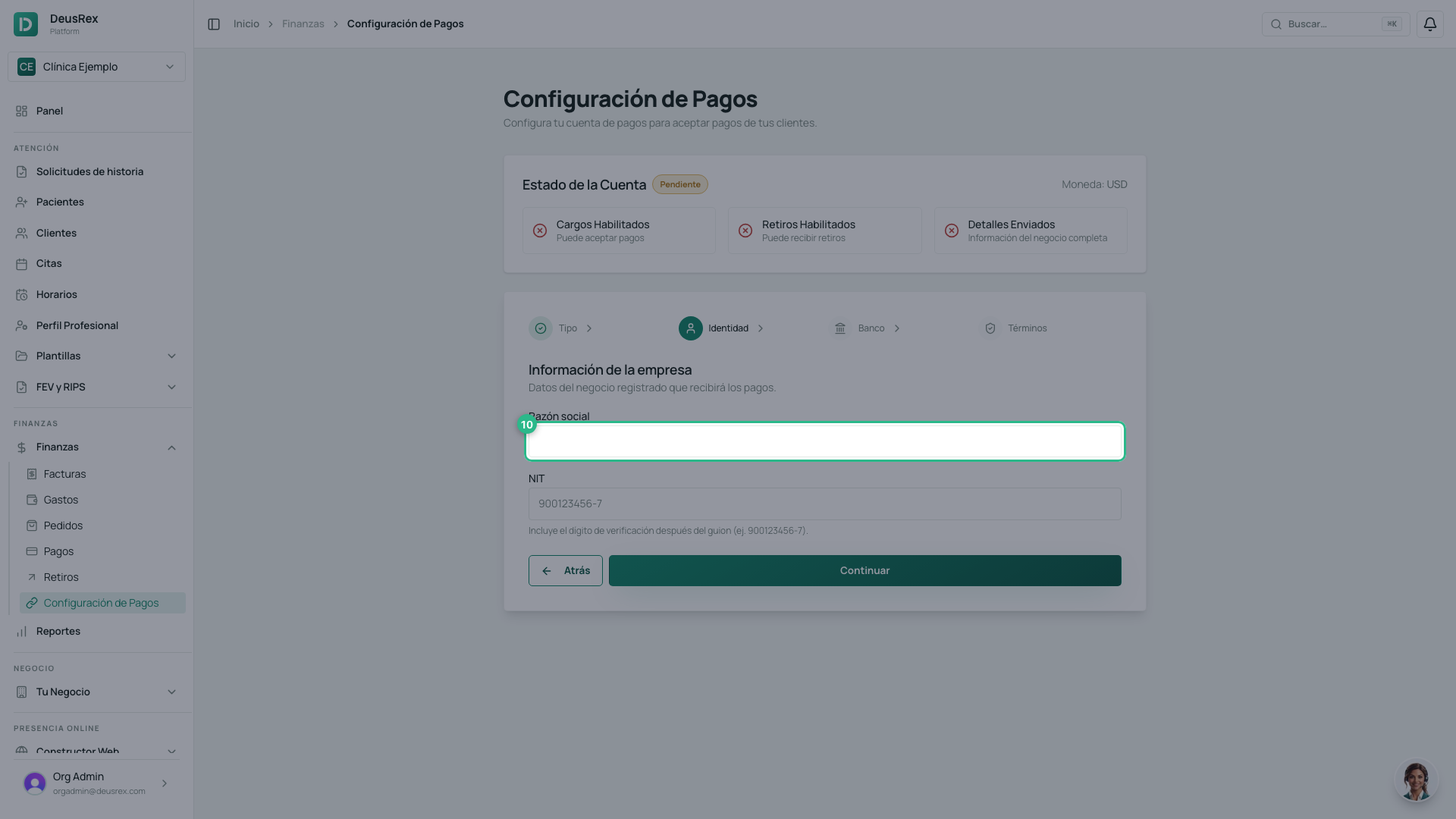Image resolution: width=1456 pixels, height=819 pixels.
Task: Click the Términos shield icon
Action: coord(990,328)
